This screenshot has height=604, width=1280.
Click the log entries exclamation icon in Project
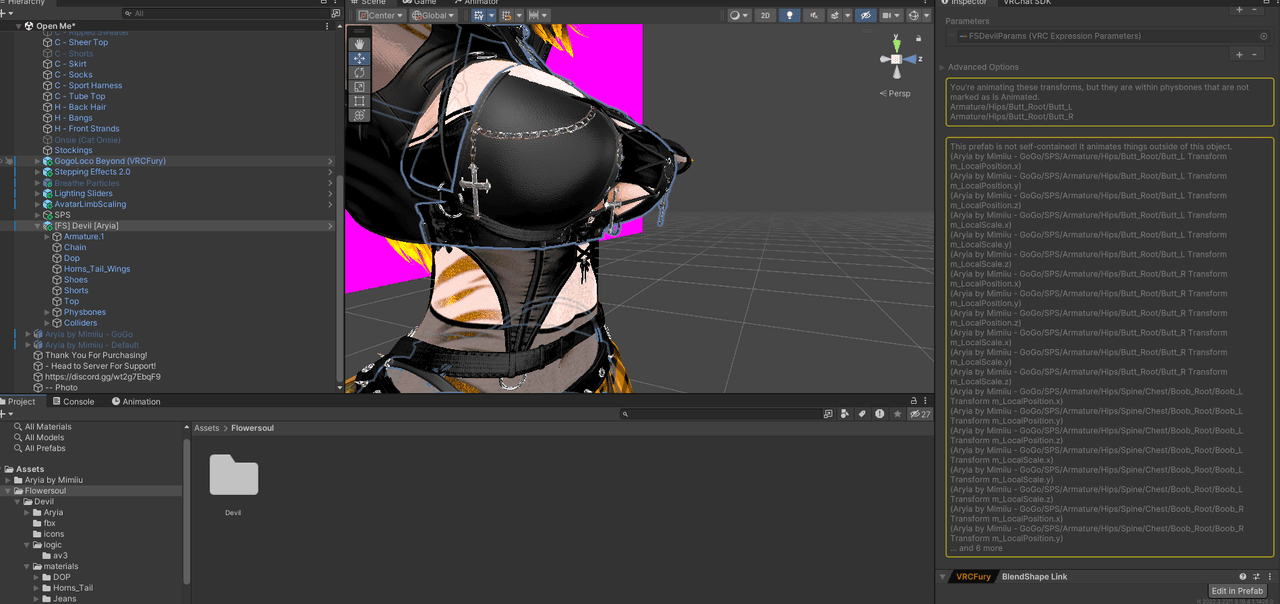[880, 414]
